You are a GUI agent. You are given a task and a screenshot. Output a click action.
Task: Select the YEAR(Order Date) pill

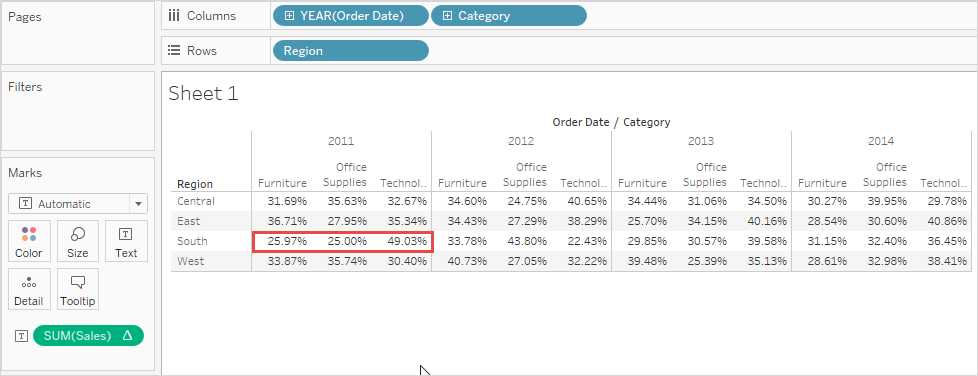pos(351,16)
